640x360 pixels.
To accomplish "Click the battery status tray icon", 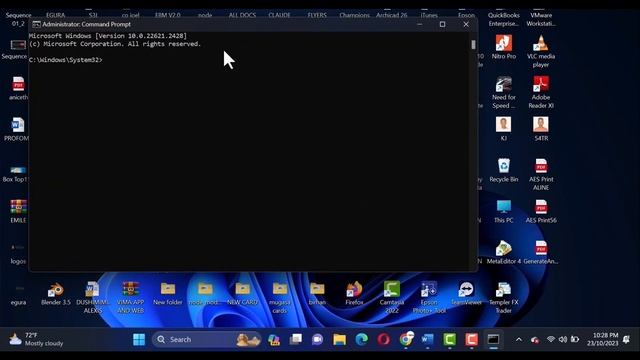I will tap(575, 339).
